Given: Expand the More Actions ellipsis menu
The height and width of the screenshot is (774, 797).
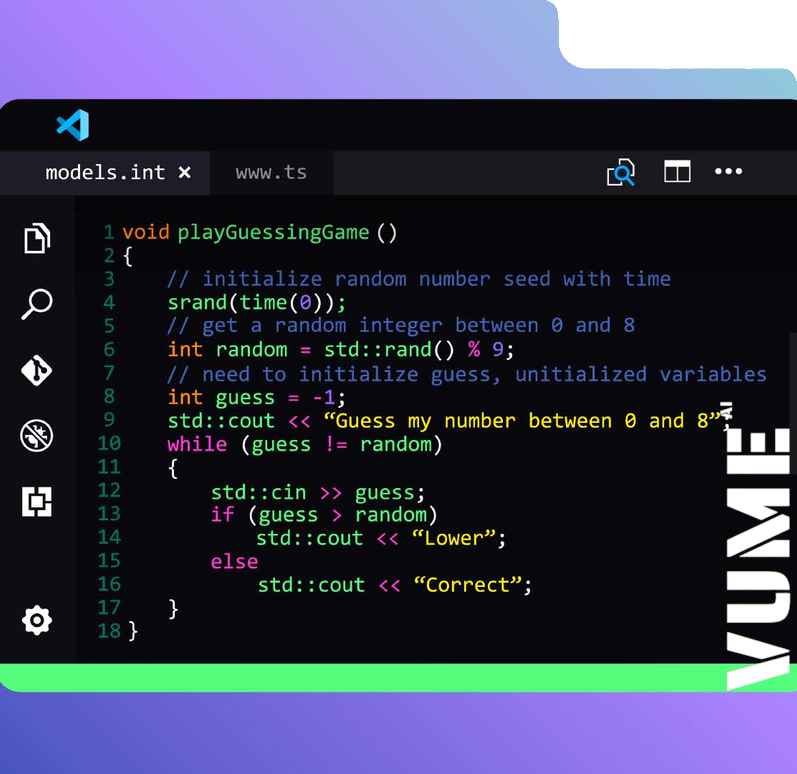Looking at the screenshot, I should (x=729, y=172).
